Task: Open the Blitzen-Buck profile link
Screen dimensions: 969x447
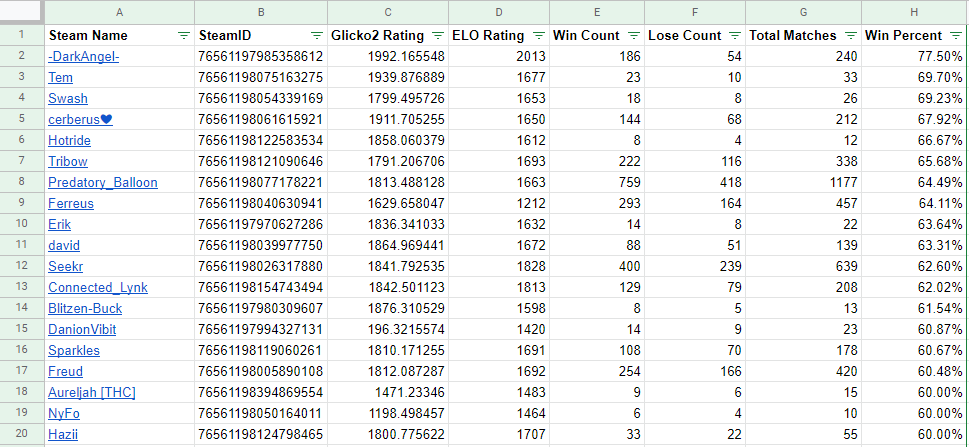Action: pos(85,309)
